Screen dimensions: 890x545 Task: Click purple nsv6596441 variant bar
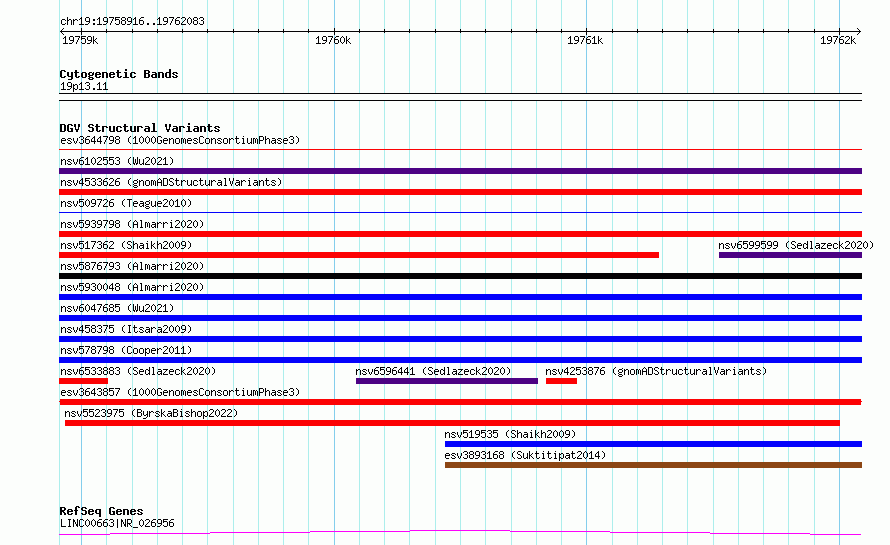click(x=447, y=381)
